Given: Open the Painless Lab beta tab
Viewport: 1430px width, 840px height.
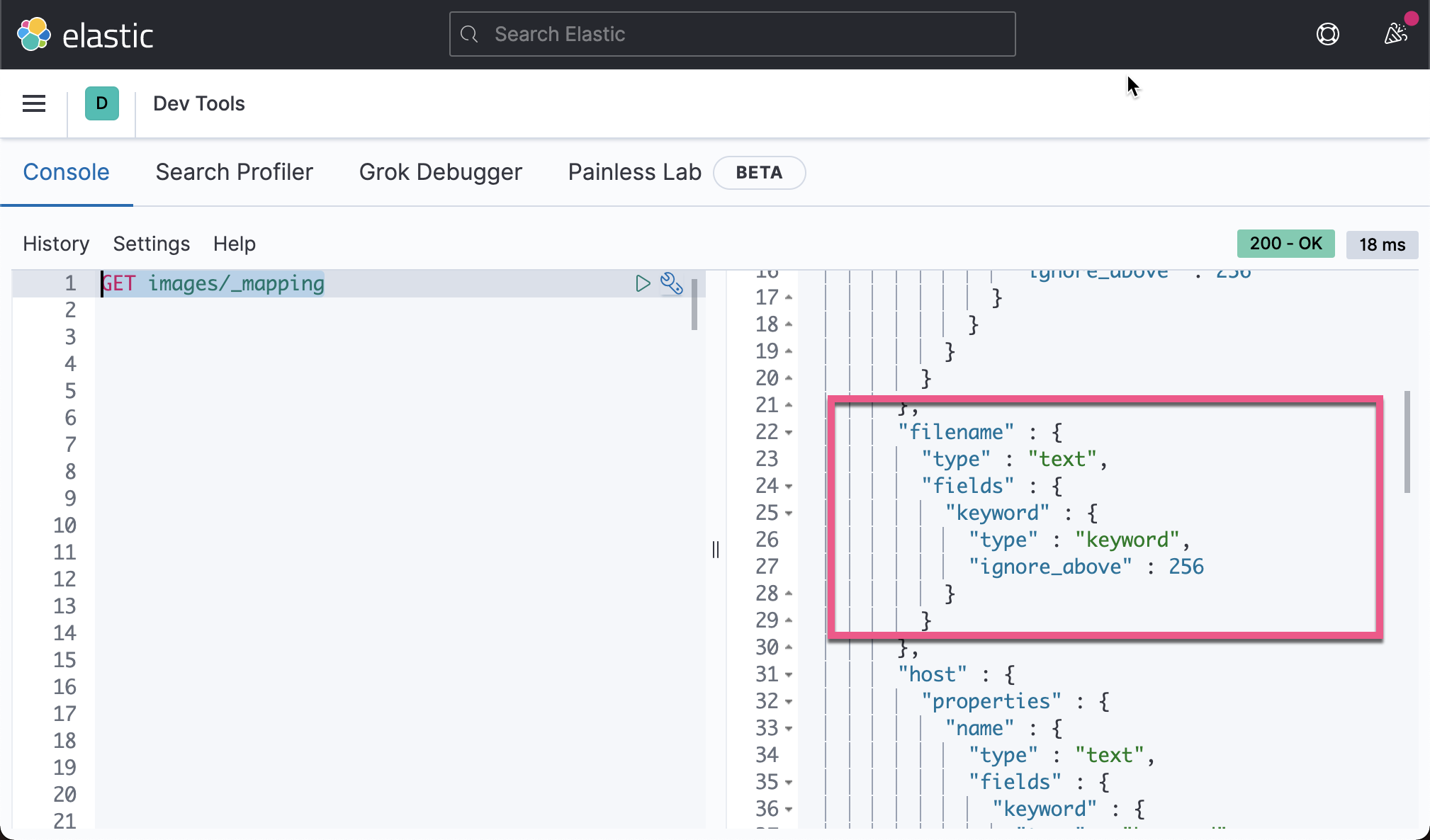Looking at the screenshot, I should click(x=634, y=171).
